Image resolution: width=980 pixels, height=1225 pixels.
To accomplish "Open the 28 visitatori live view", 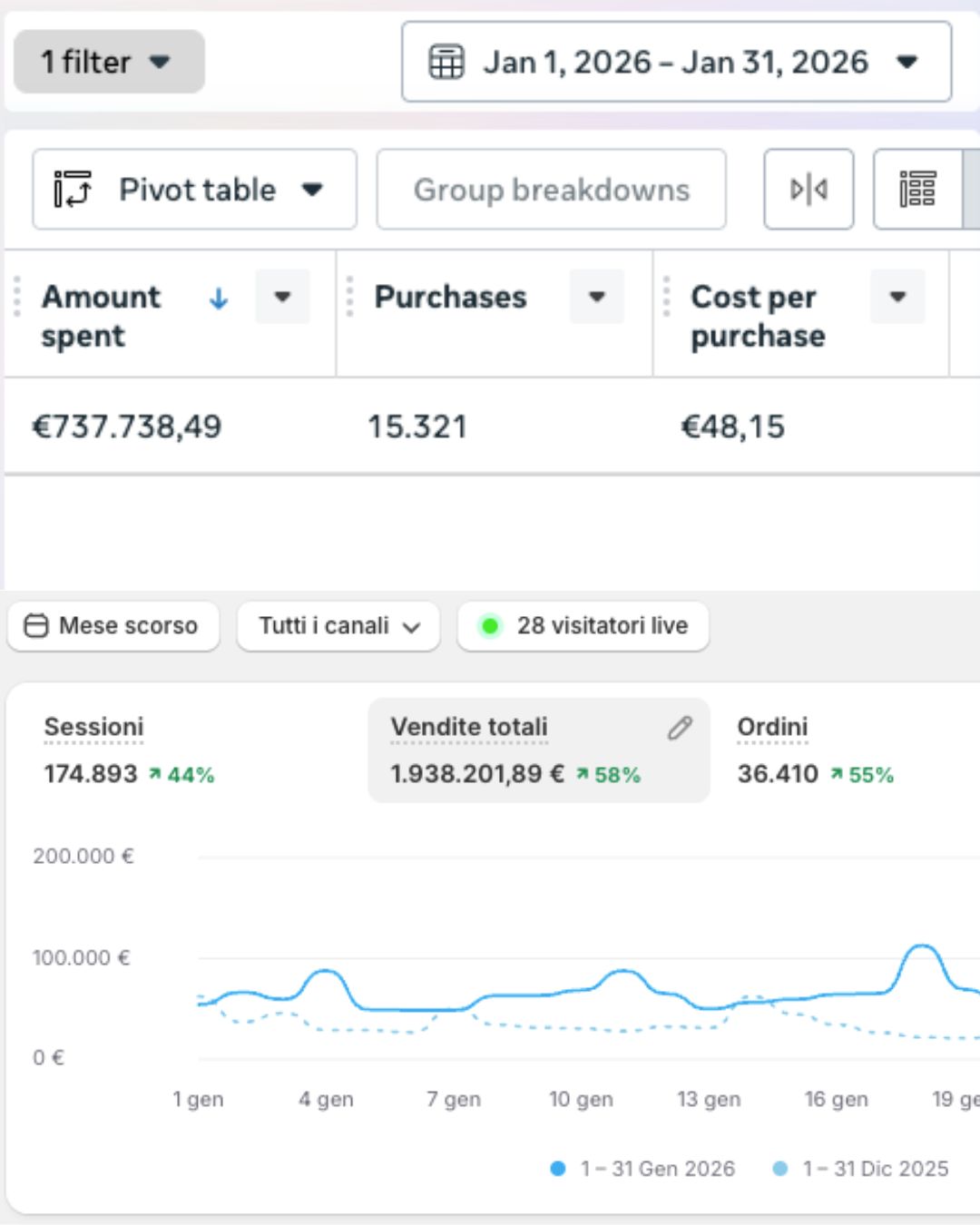I will (583, 626).
